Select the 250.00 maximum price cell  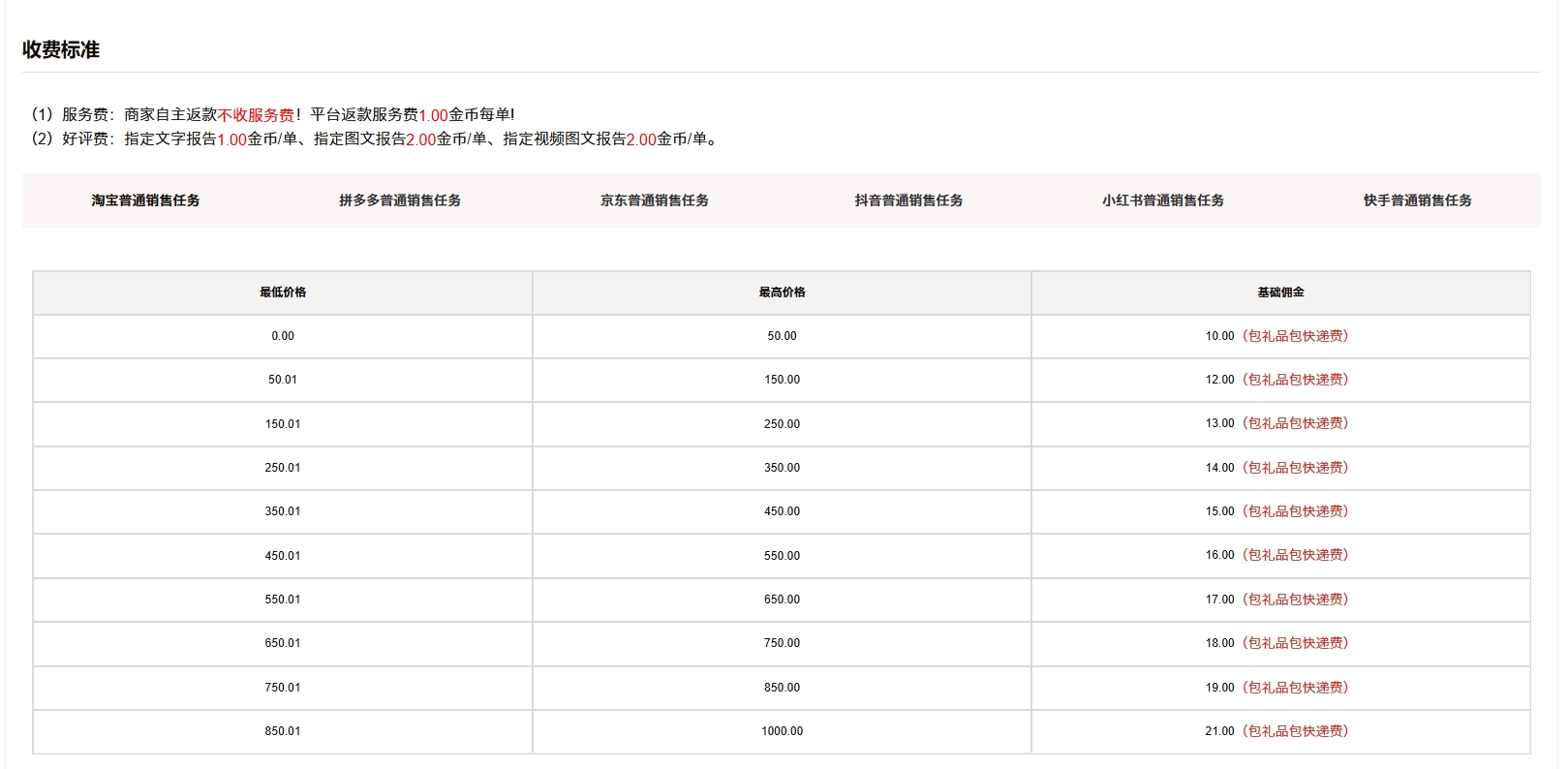click(x=782, y=424)
